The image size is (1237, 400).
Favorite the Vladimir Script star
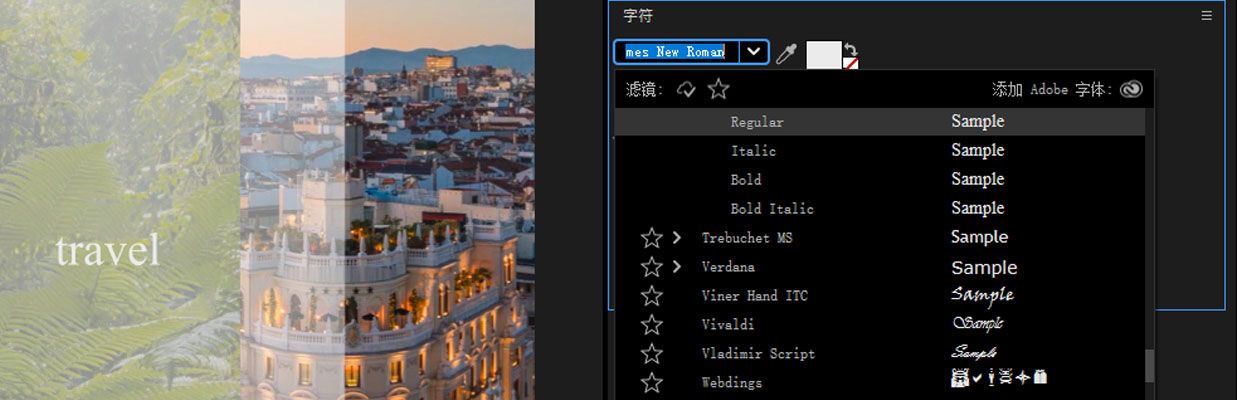652,354
